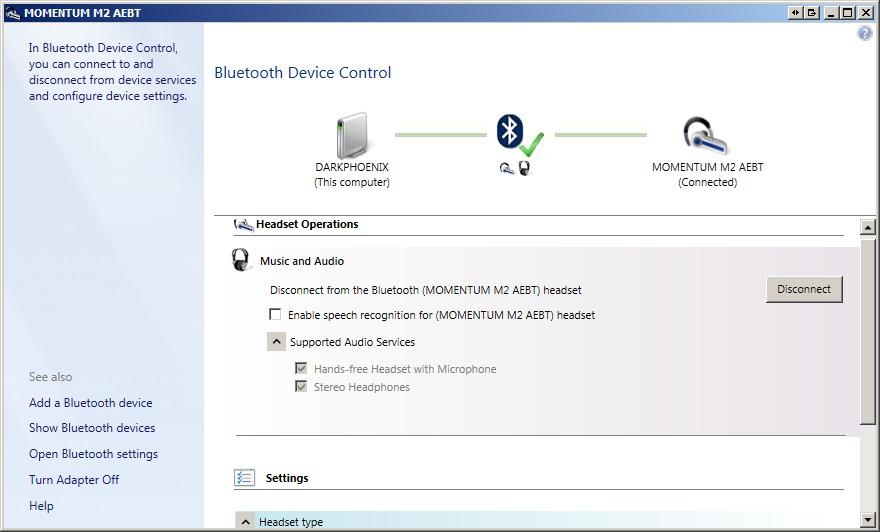The height and width of the screenshot is (532, 880).
Task: Click the title bar button right of the double-arrow
Action: (x=812, y=12)
